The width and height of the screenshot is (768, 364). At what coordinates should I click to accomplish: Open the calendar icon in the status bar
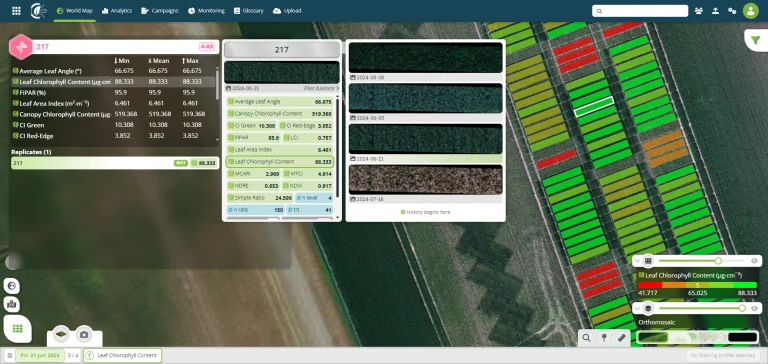pyautogui.click(x=10, y=356)
